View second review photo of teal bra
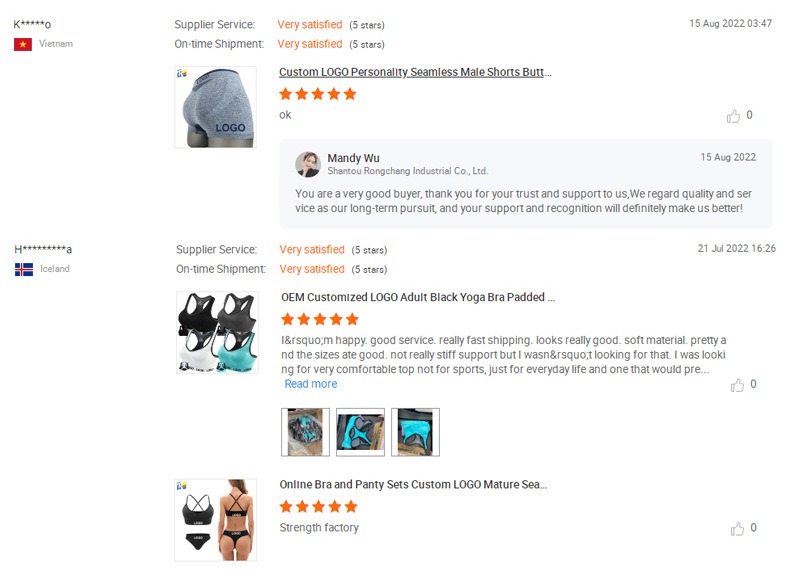 tap(360, 432)
